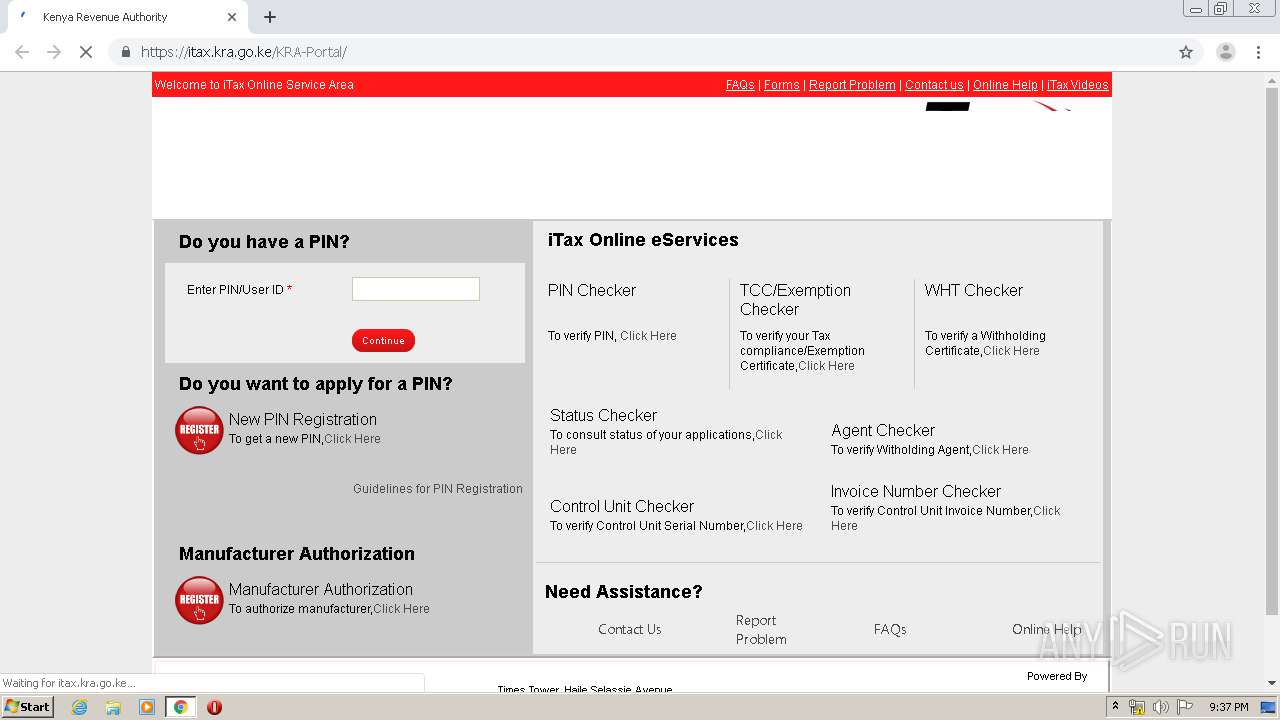The image size is (1280, 720).
Task: Open network status icon in tray
Action: point(1137,707)
